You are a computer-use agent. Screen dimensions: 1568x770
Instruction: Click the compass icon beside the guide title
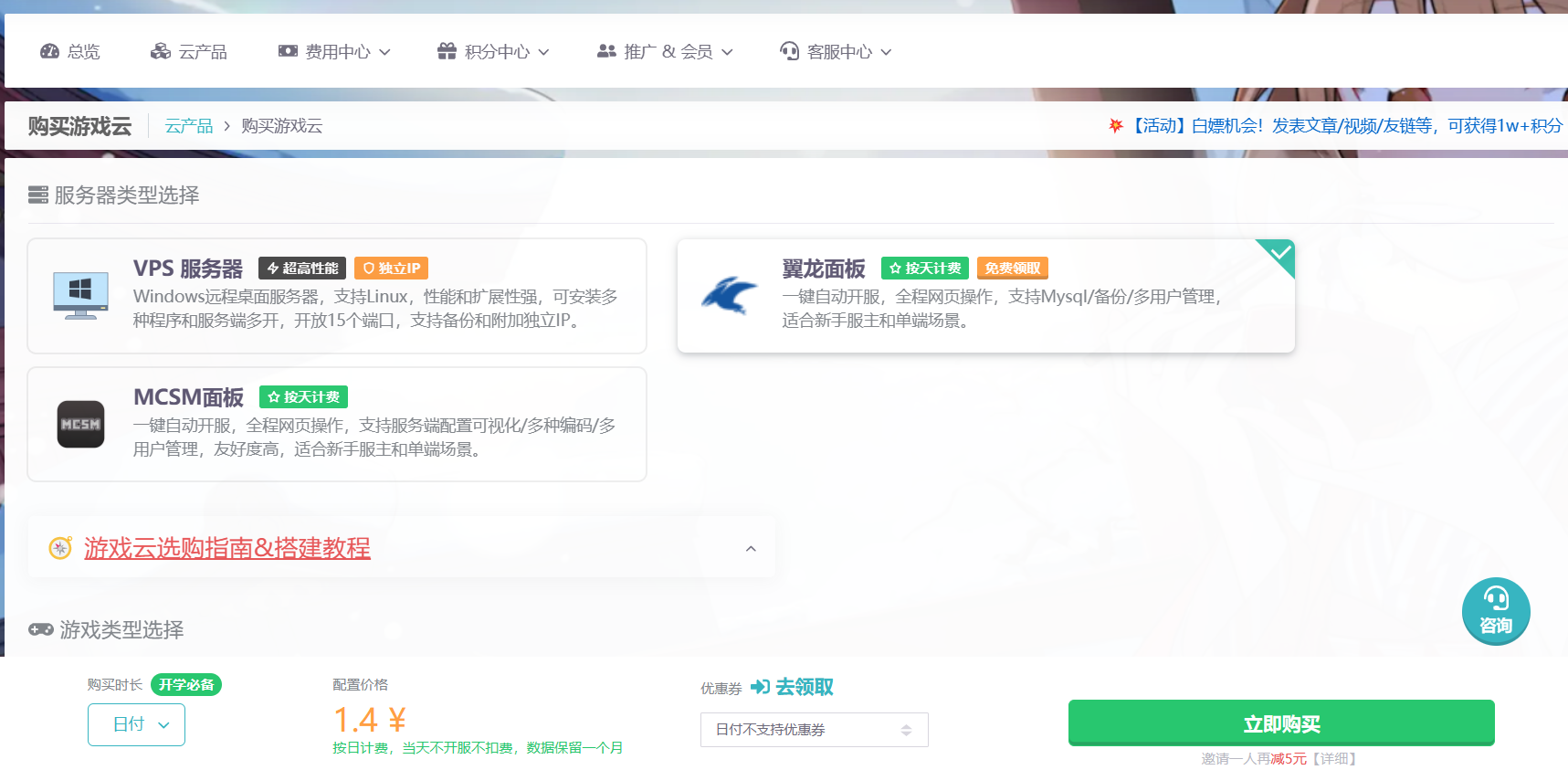[60, 548]
